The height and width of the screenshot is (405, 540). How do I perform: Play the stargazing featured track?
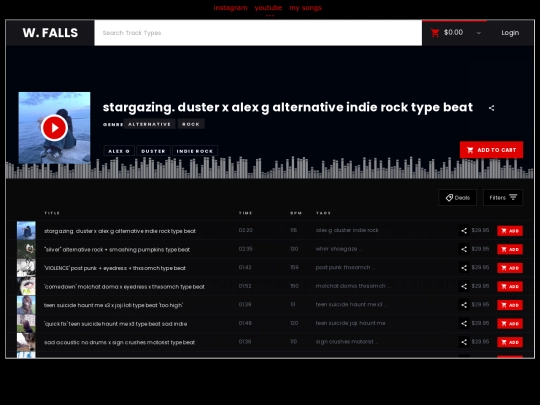[x=54, y=128]
